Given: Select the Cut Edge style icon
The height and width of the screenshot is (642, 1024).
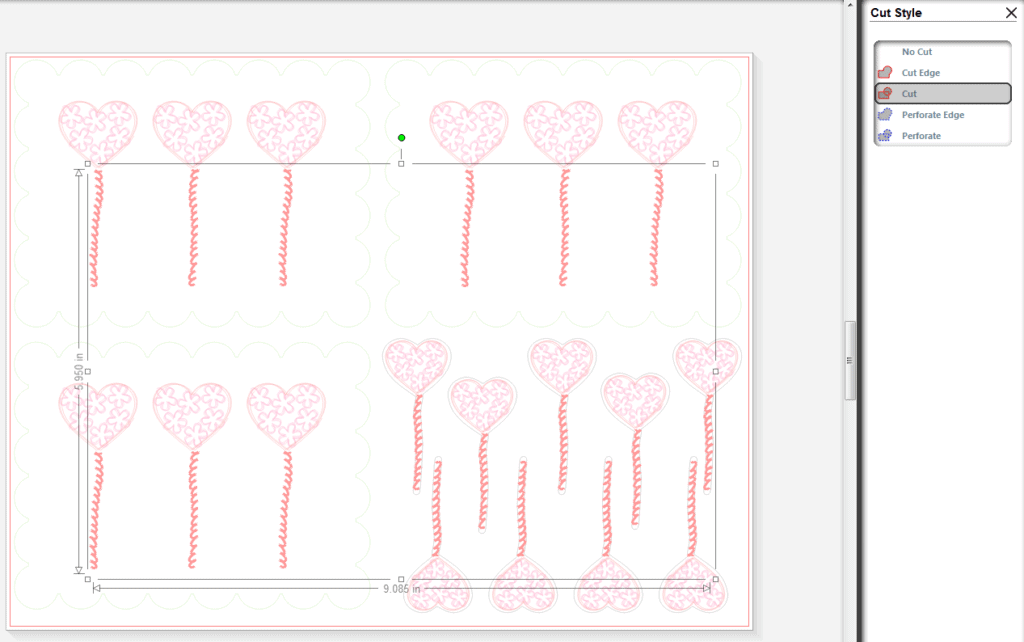Looking at the screenshot, I should pos(885,73).
